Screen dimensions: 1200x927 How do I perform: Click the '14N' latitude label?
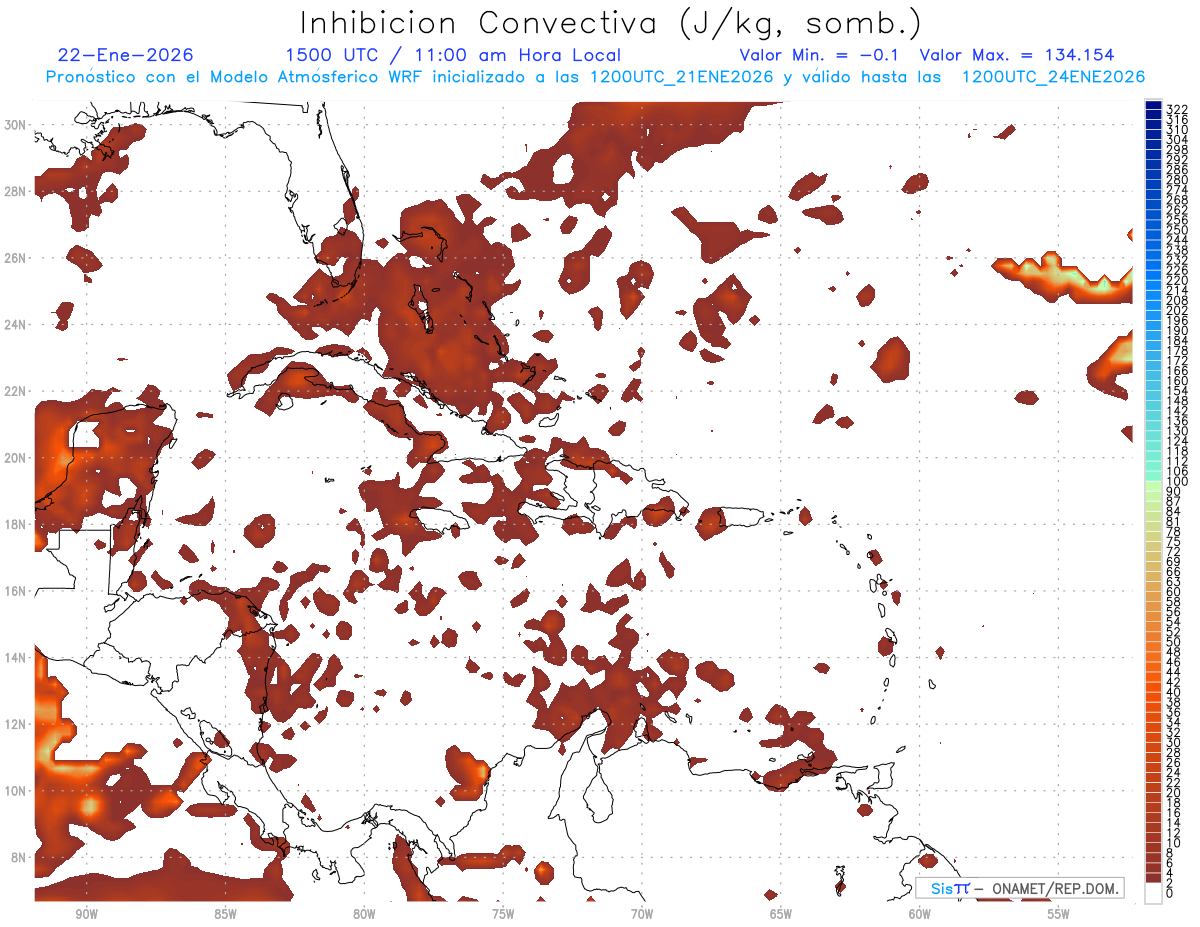[x=16, y=657]
